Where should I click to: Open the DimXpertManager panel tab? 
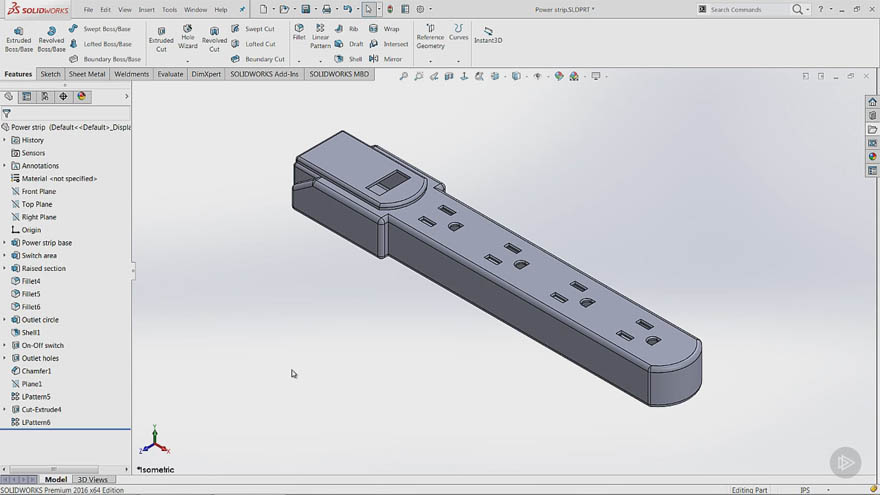point(63,97)
